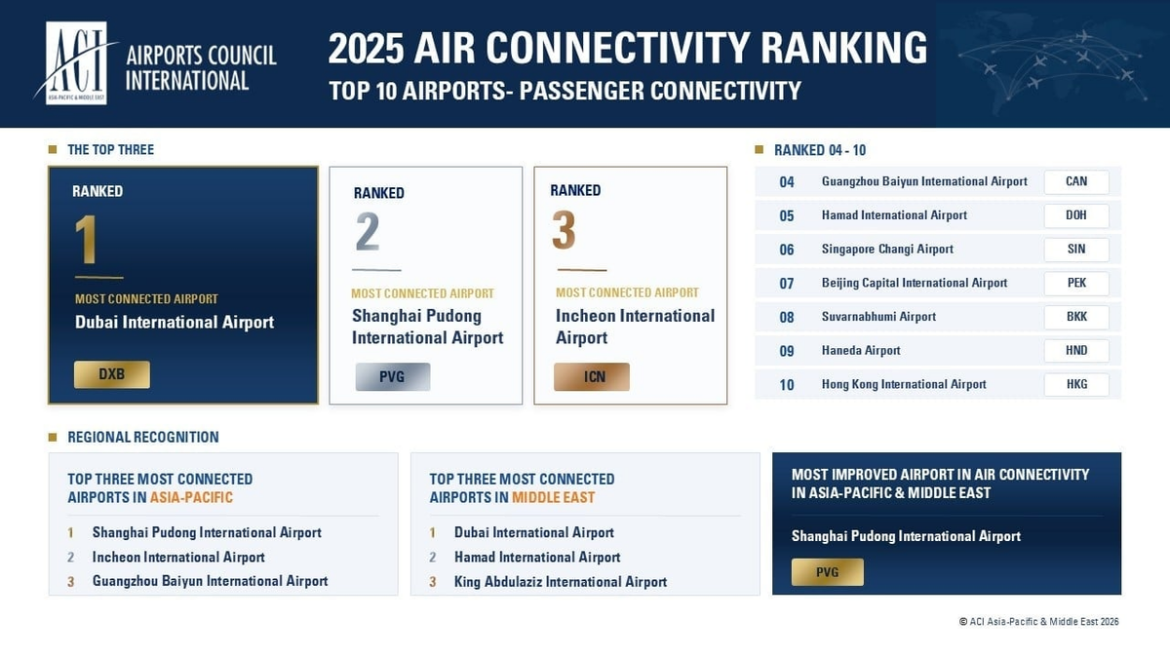Screen dimensions: 1170x658
Task: Click 'THE TOP THREE' section heading
Action: coord(110,150)
